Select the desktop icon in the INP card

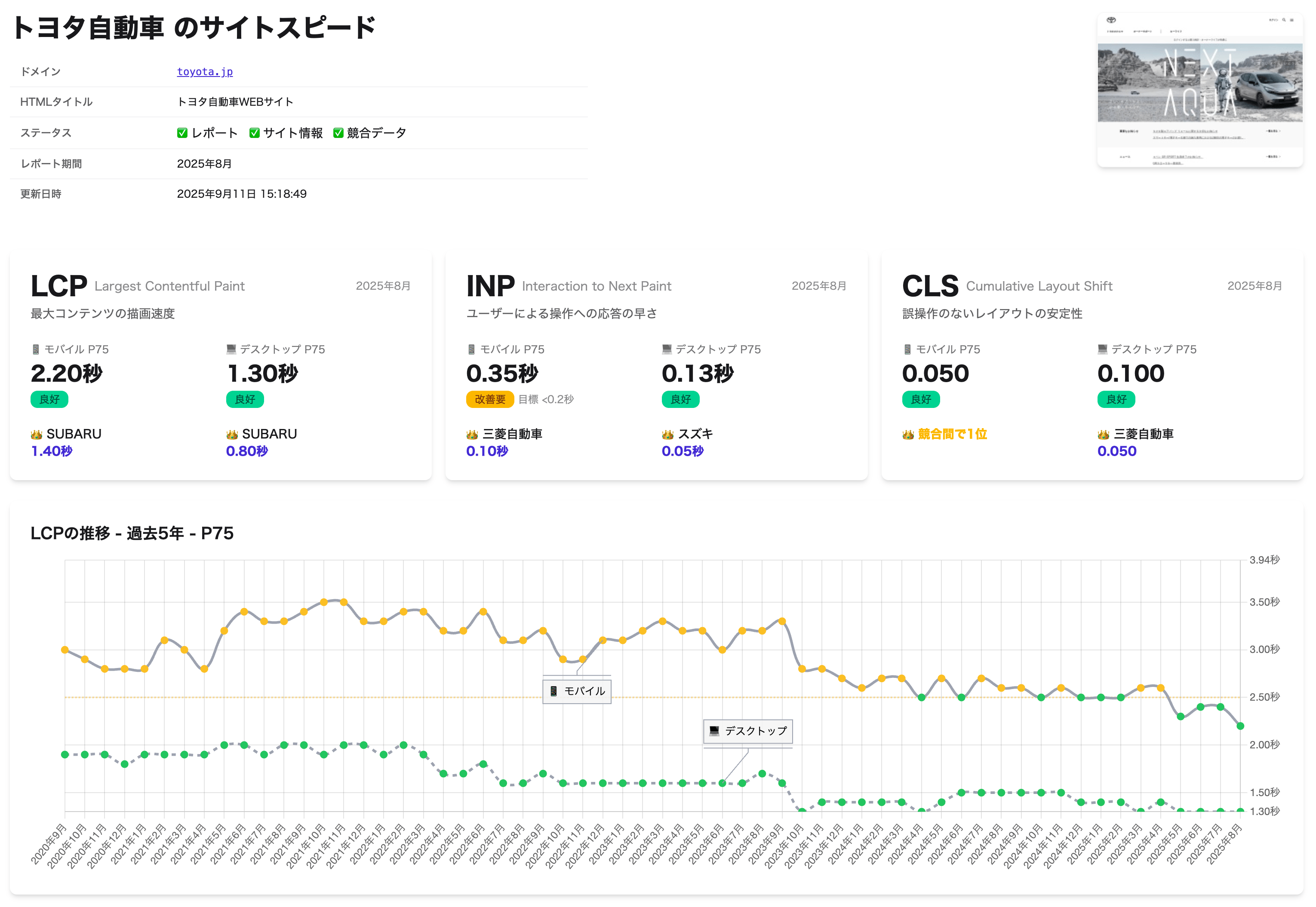[x=666, y=349]
